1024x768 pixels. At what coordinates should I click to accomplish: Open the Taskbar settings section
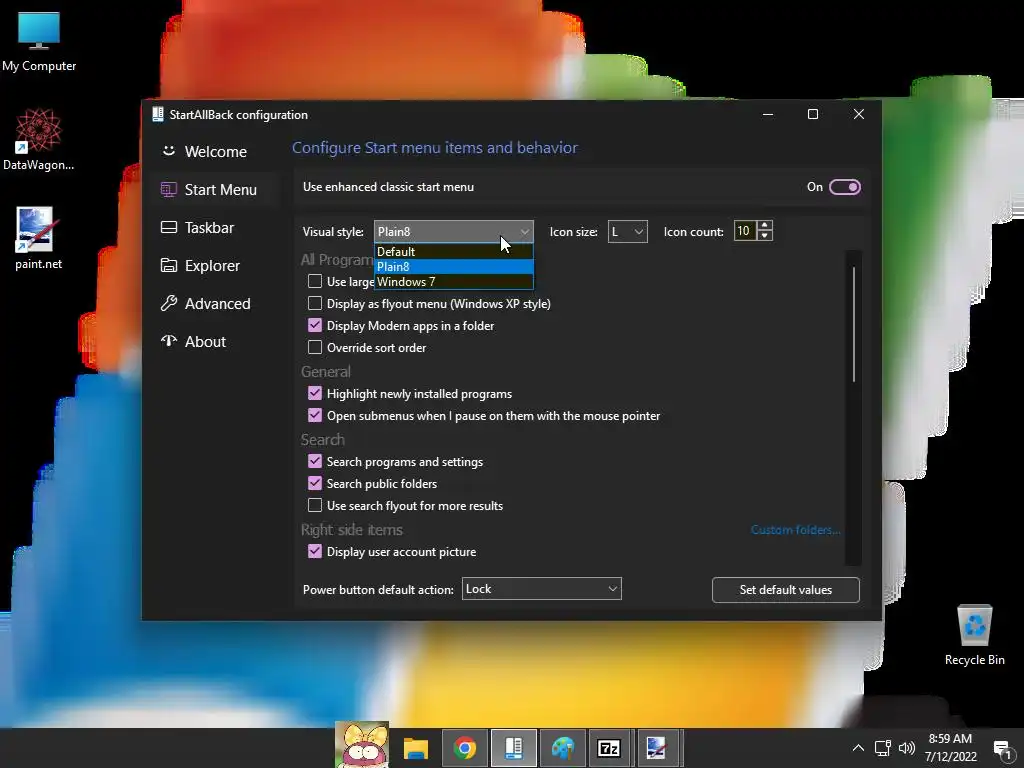click(x=214, y=227)
